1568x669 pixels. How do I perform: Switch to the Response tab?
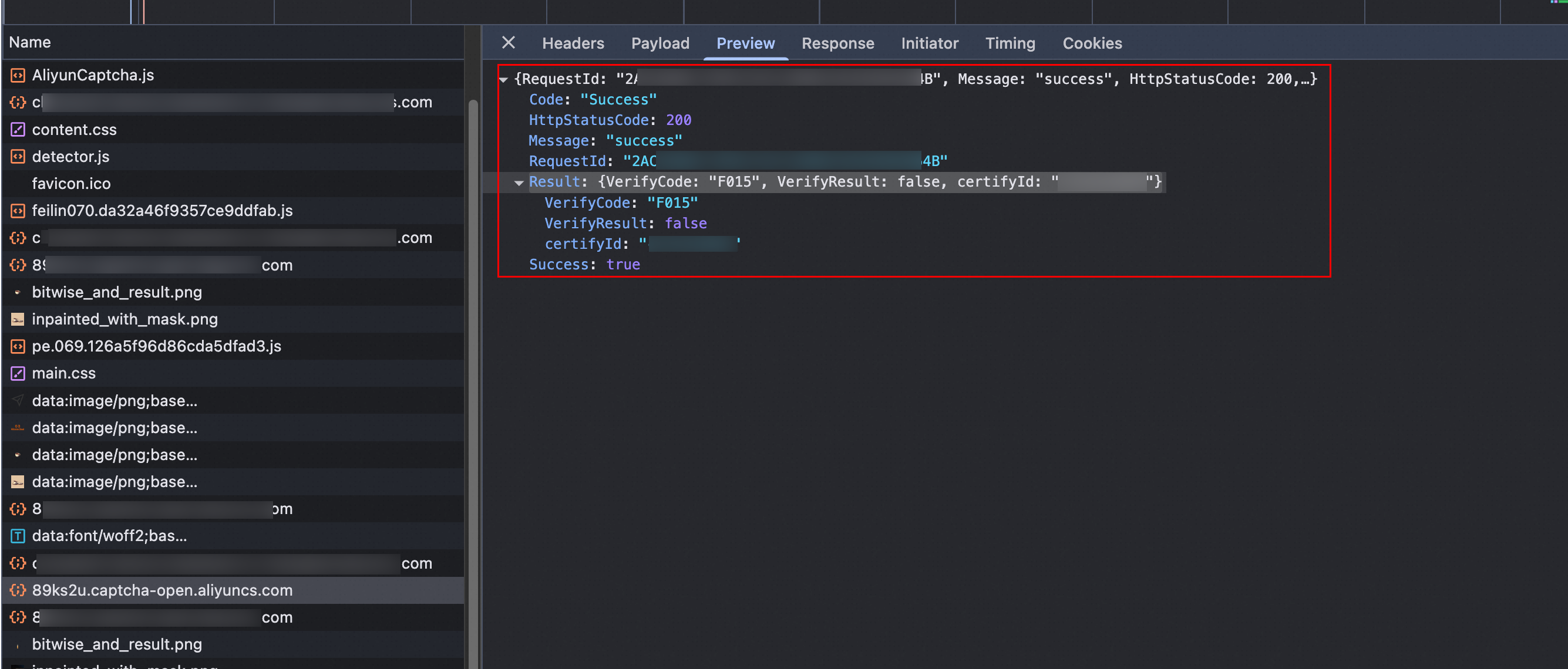click(837, 43)
